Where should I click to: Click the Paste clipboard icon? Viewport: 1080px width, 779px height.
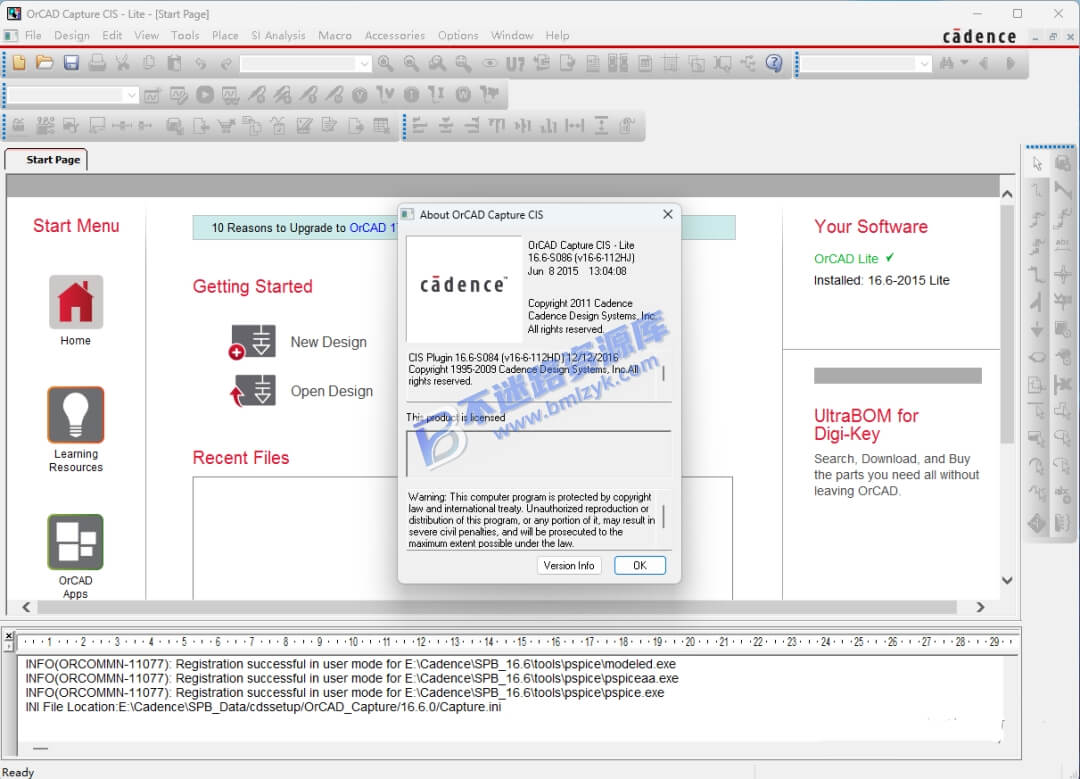(174, 63)
